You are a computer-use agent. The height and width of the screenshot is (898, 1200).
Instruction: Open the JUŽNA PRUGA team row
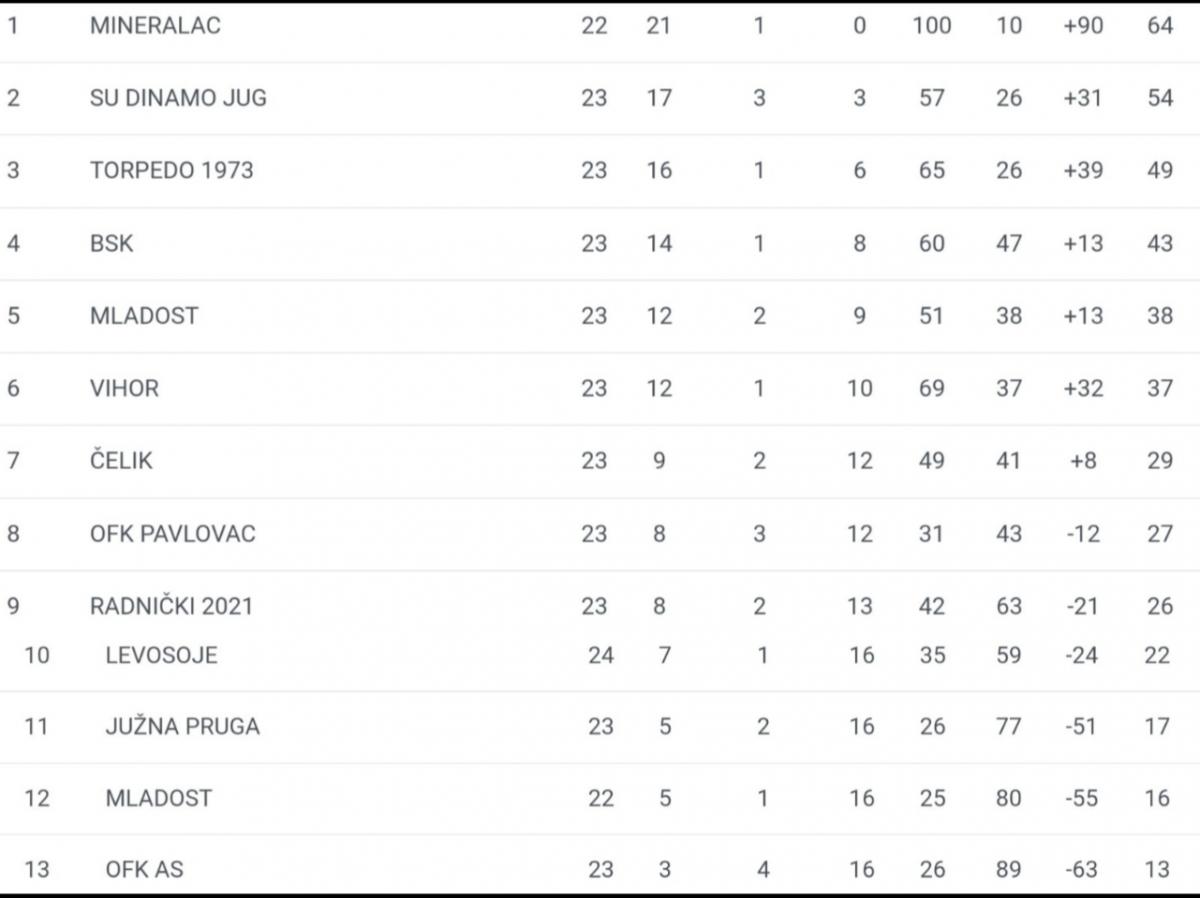[600, 727]
